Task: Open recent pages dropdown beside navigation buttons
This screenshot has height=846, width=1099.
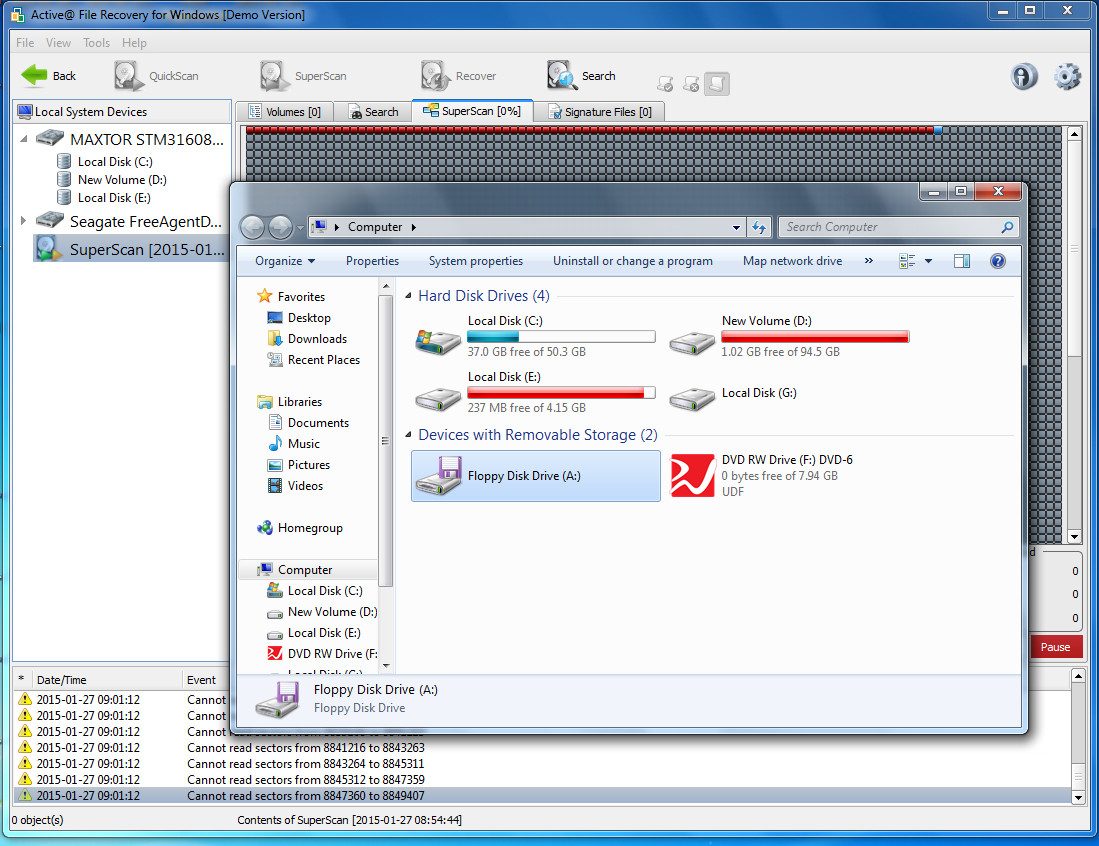Action: [x=301, y=227]
